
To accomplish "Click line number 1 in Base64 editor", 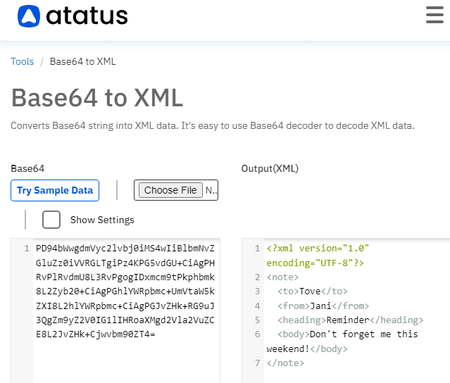I will [x=27, y=249].
